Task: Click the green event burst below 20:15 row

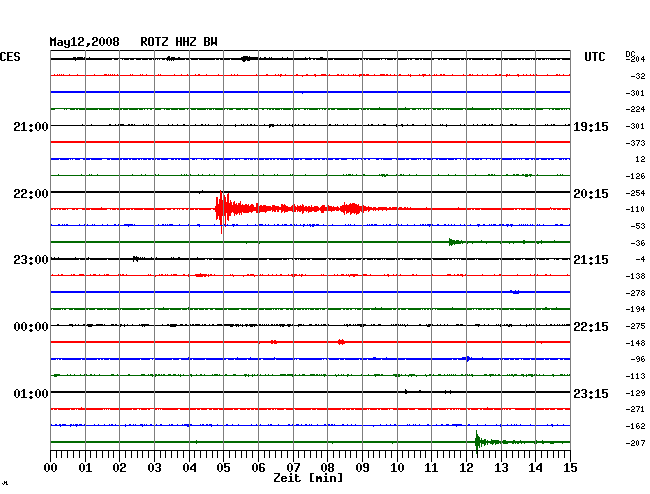Action: (456, 242)
